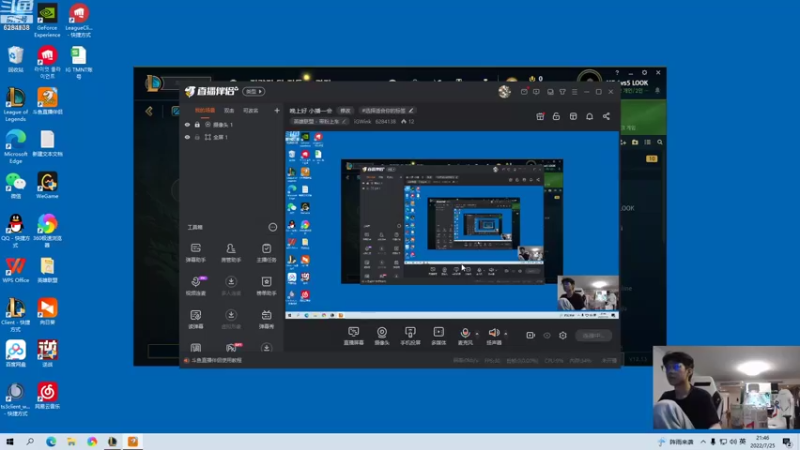This screenshot has height=450, width=800.
Task: Mute the 麦克风 microphone
Action: (465, 336)
